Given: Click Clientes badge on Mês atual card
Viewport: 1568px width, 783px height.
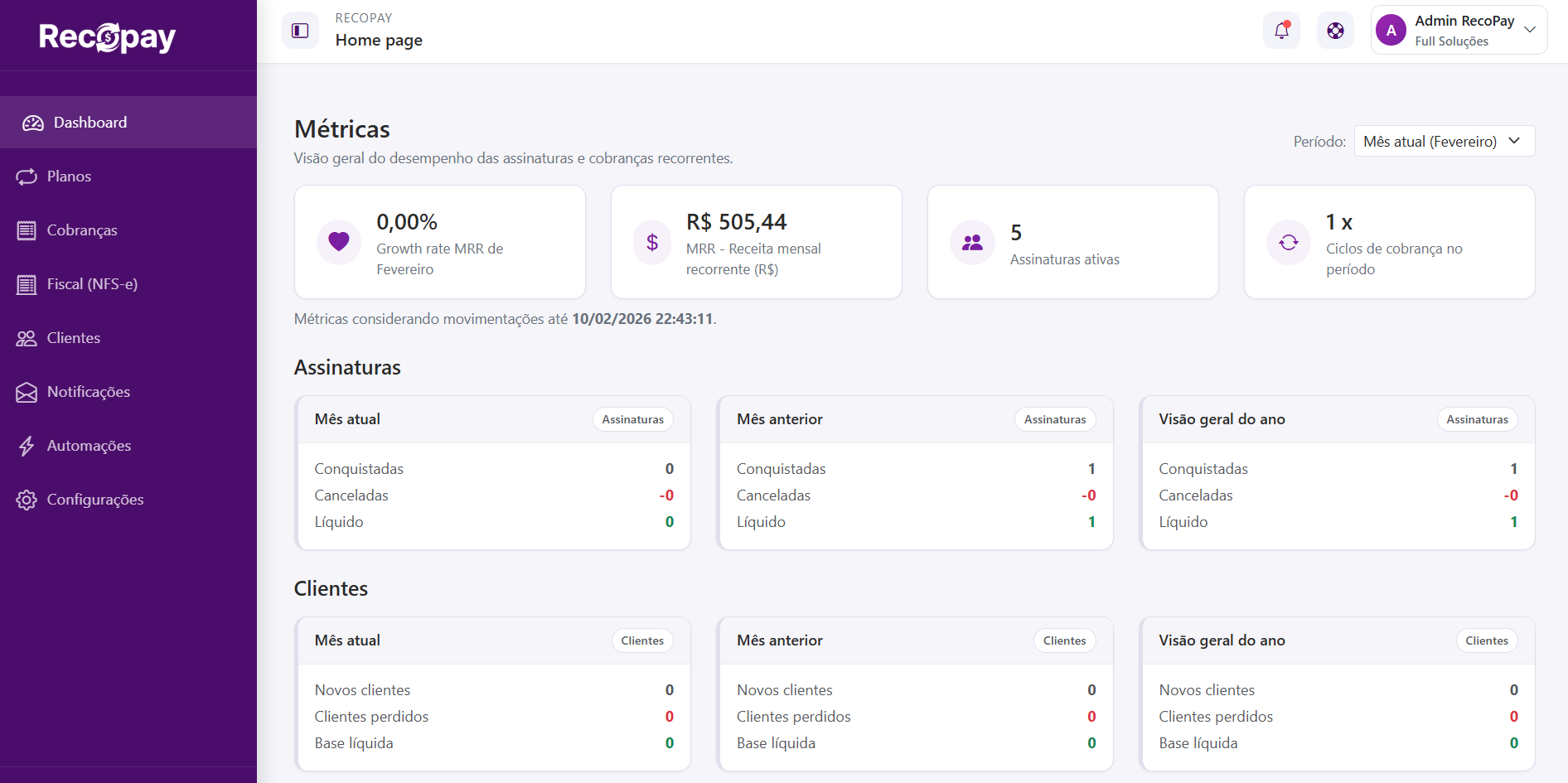Looking at the screenshot, I should pyautogui.click(x=642, y=640).
